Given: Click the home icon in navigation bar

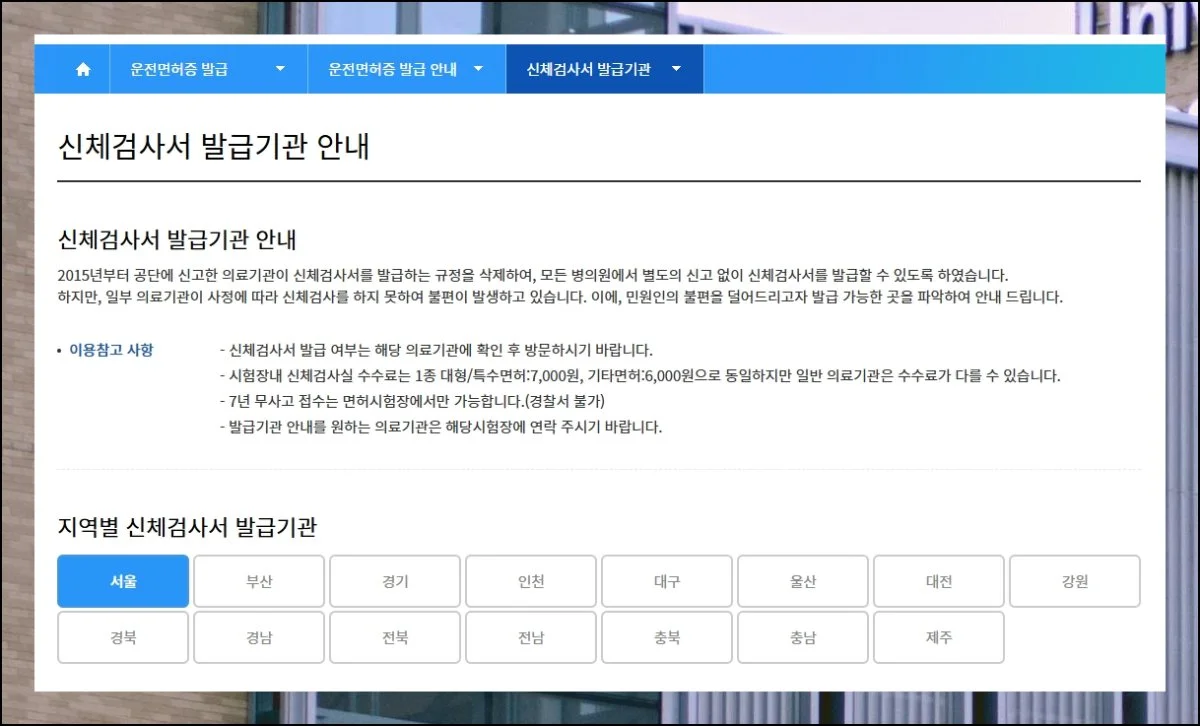Looking at the screenshot, I should 83,69.
